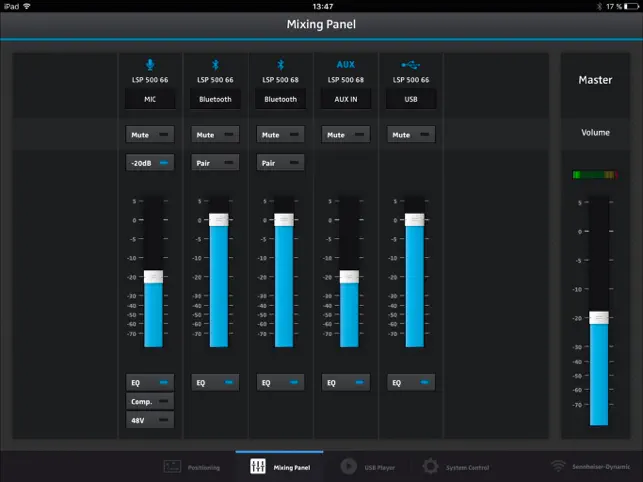Screen dimensions: 643x482
Task: Tap the battery indicator in status bar
Action: (x=631, y=6)
